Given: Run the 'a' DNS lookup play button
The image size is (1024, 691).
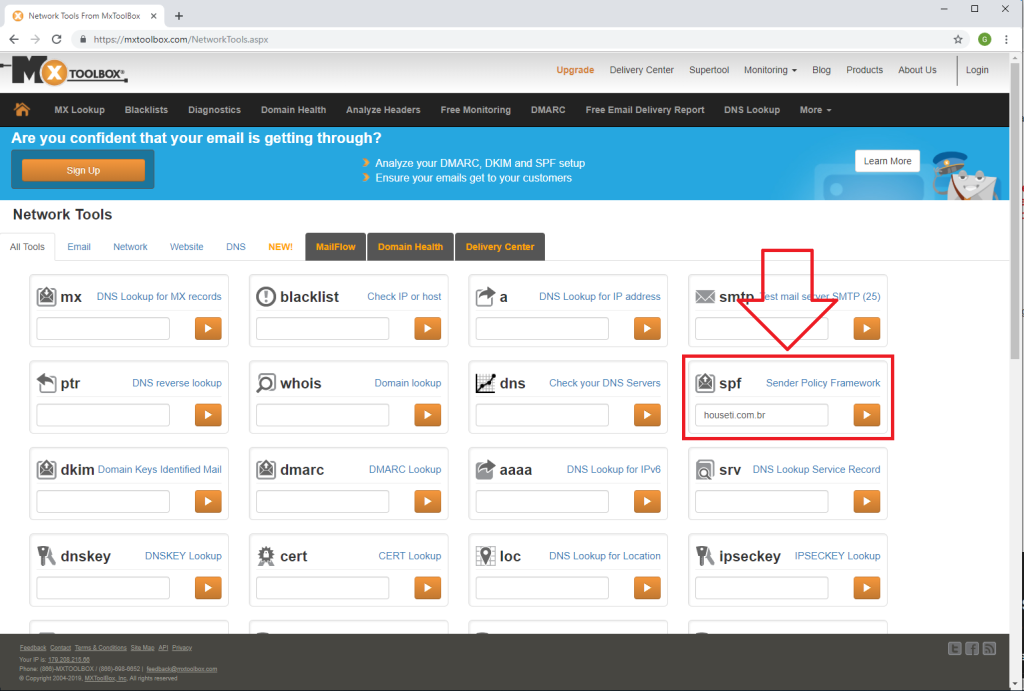Looking at the screenshot, I should (x=647, y=329).
